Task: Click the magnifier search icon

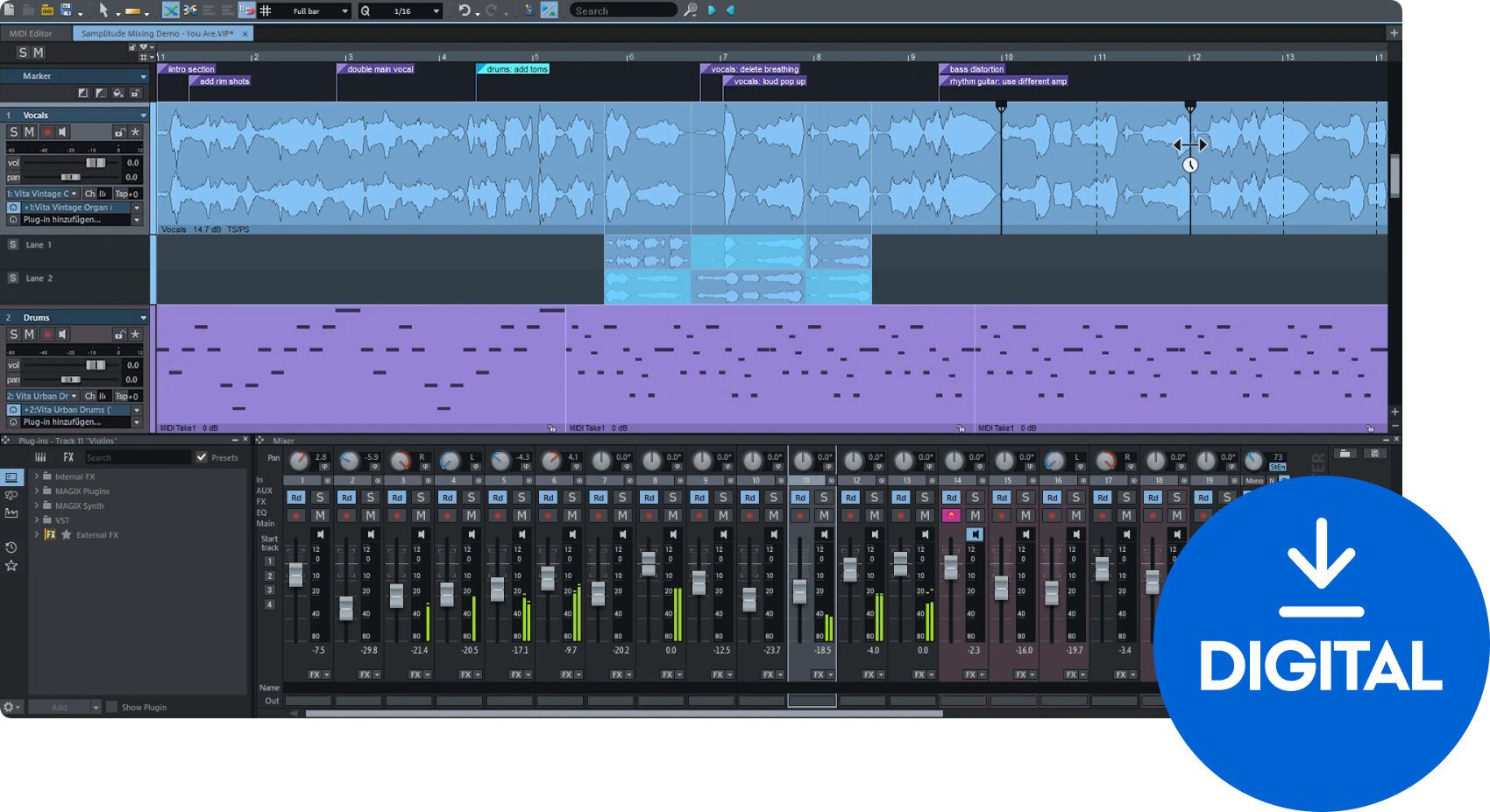Action: click(x=691, y=11)
